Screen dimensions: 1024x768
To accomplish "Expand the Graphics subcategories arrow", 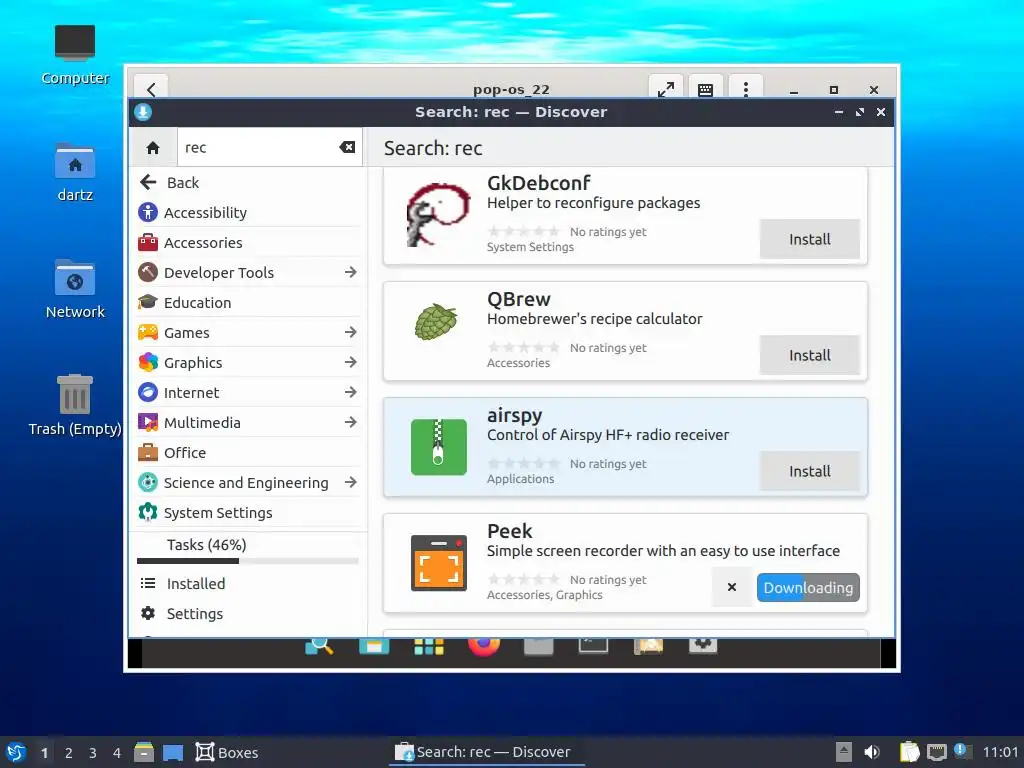I will 351,362.
